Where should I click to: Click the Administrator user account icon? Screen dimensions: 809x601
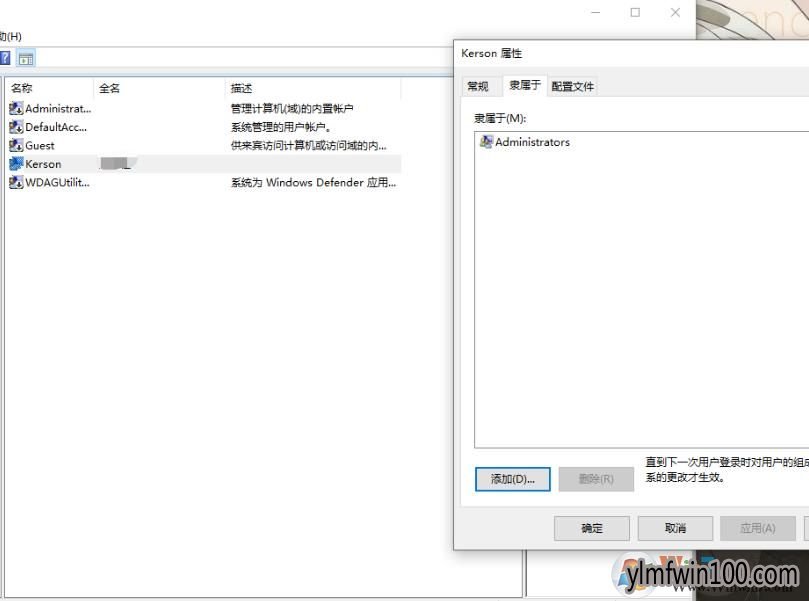16,108
